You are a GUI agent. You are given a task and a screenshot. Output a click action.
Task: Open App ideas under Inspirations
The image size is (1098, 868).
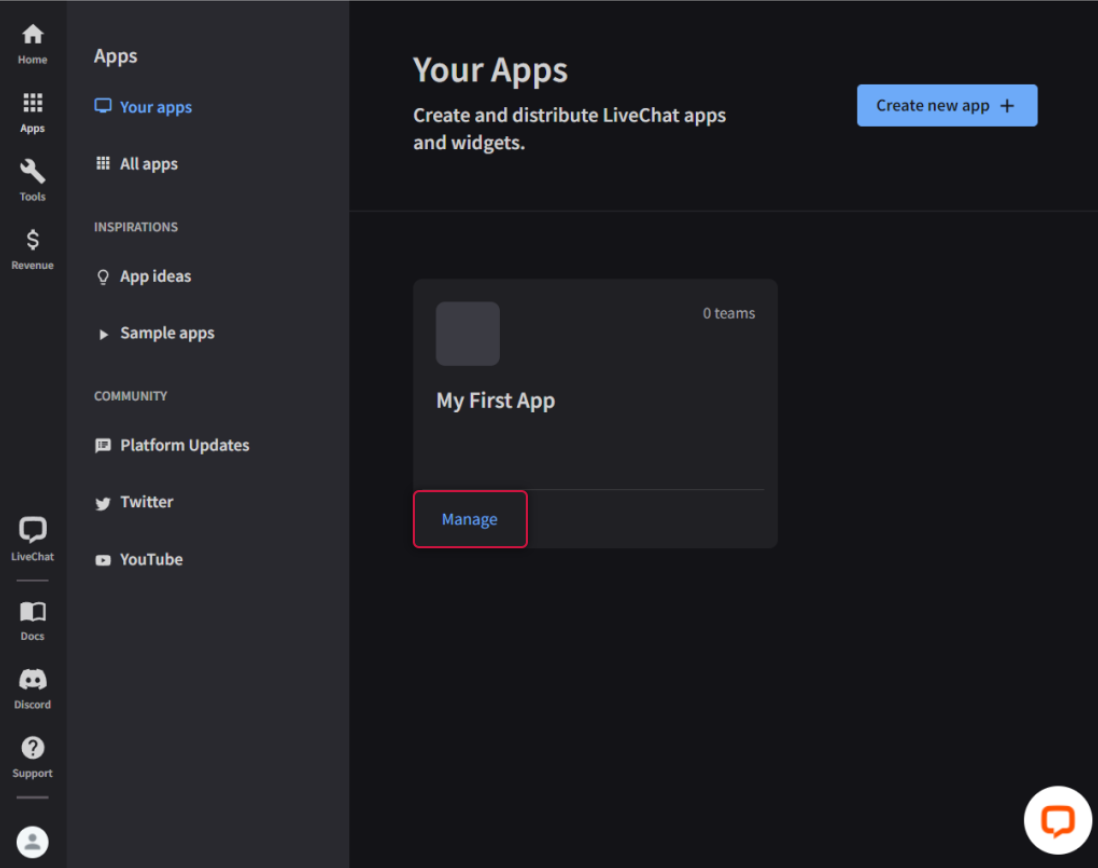coord(155,276)
